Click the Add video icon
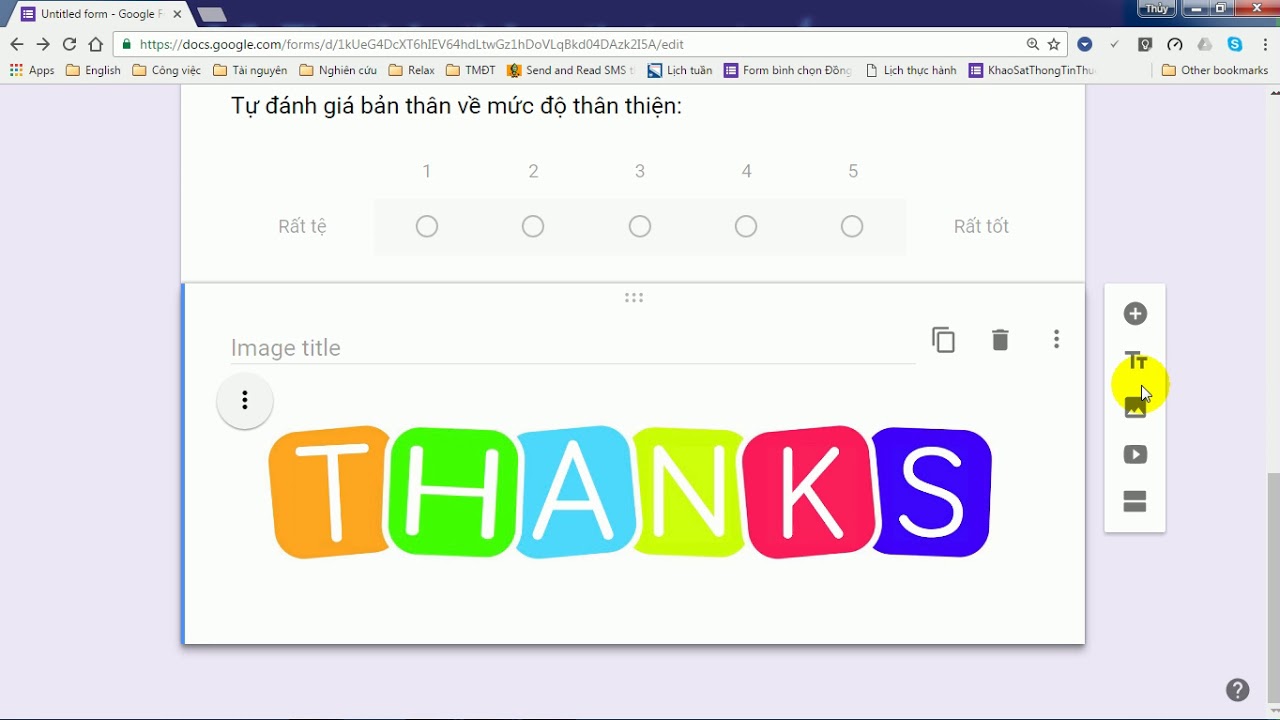 (x=1135, y=455)
